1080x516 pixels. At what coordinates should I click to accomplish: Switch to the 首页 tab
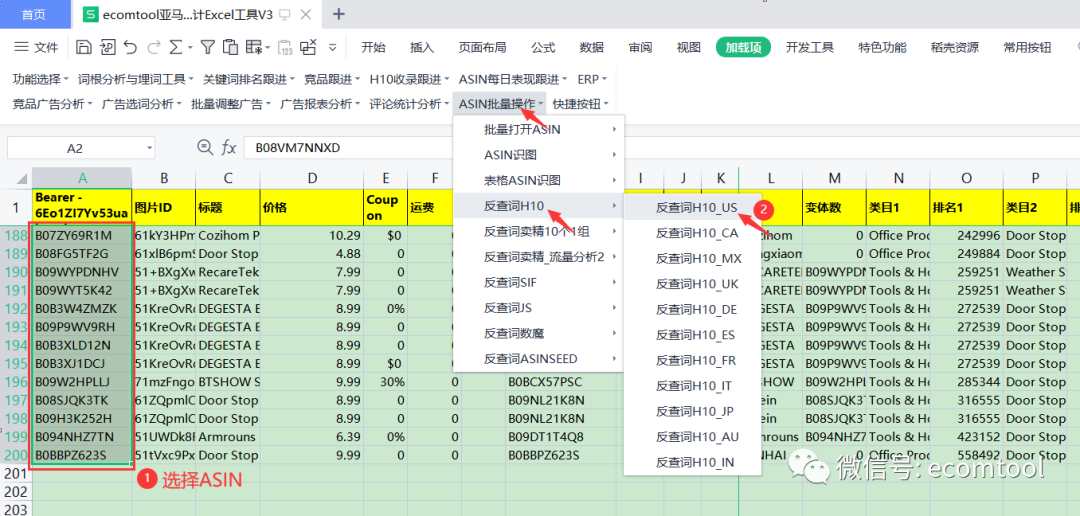tap(35, 14)
